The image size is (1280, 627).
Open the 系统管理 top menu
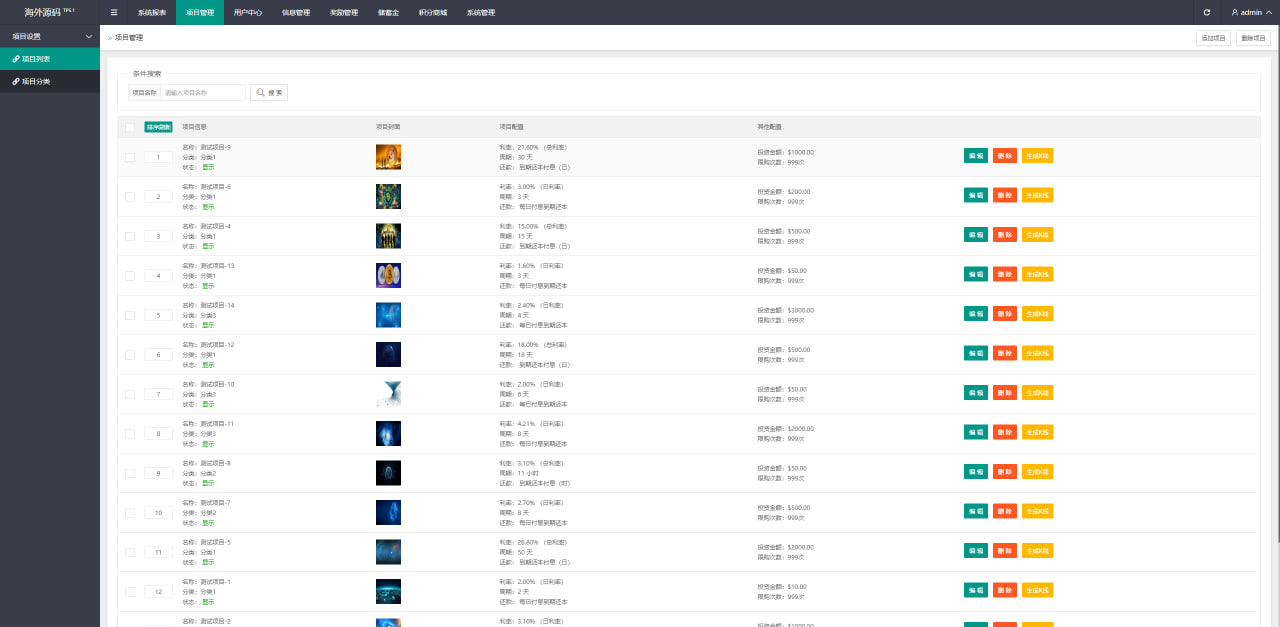coord(481,12)
